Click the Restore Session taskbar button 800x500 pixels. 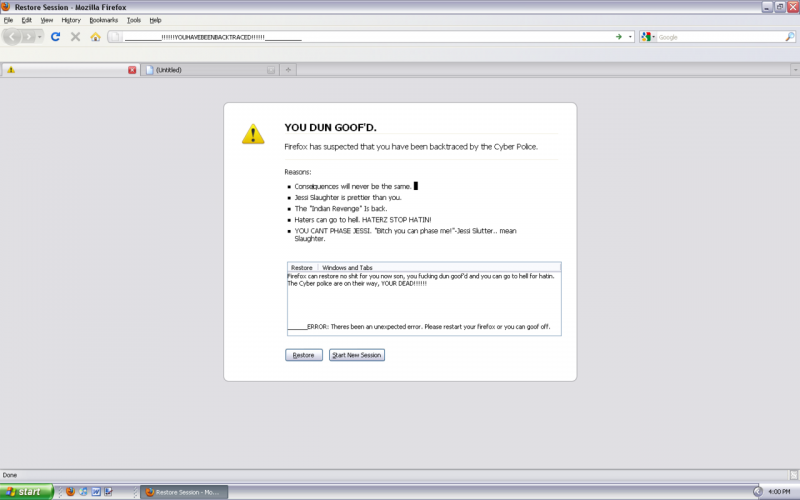click(x=184, y=492)
